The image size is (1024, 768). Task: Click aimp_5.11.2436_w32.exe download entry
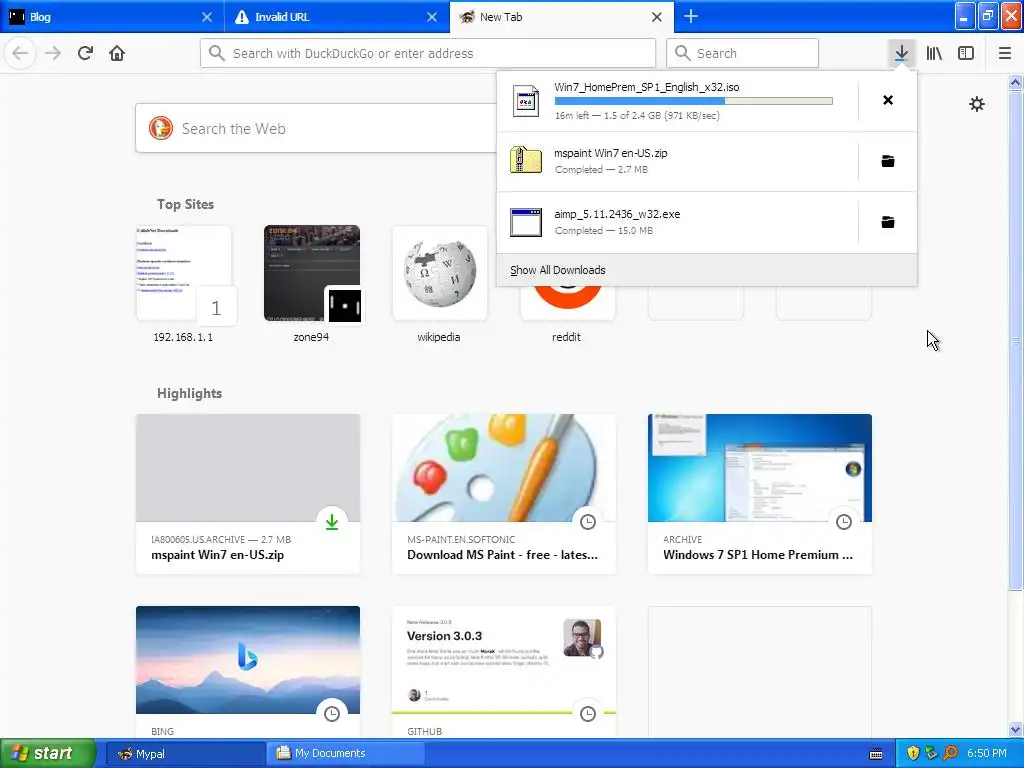tap(677, 222)
